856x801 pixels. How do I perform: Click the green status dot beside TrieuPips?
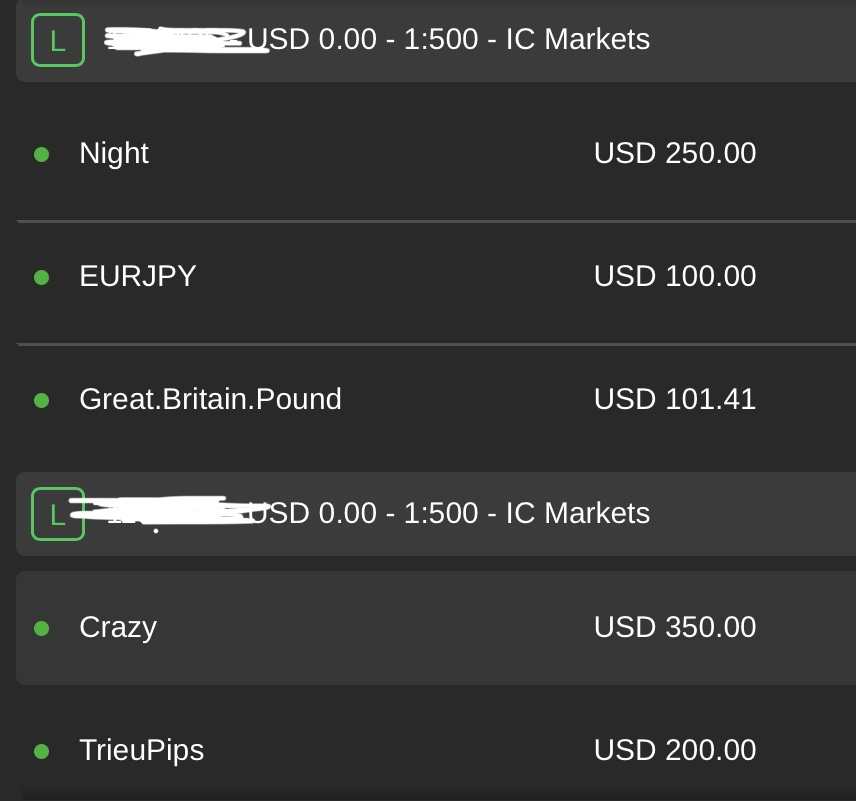(41, 751)
